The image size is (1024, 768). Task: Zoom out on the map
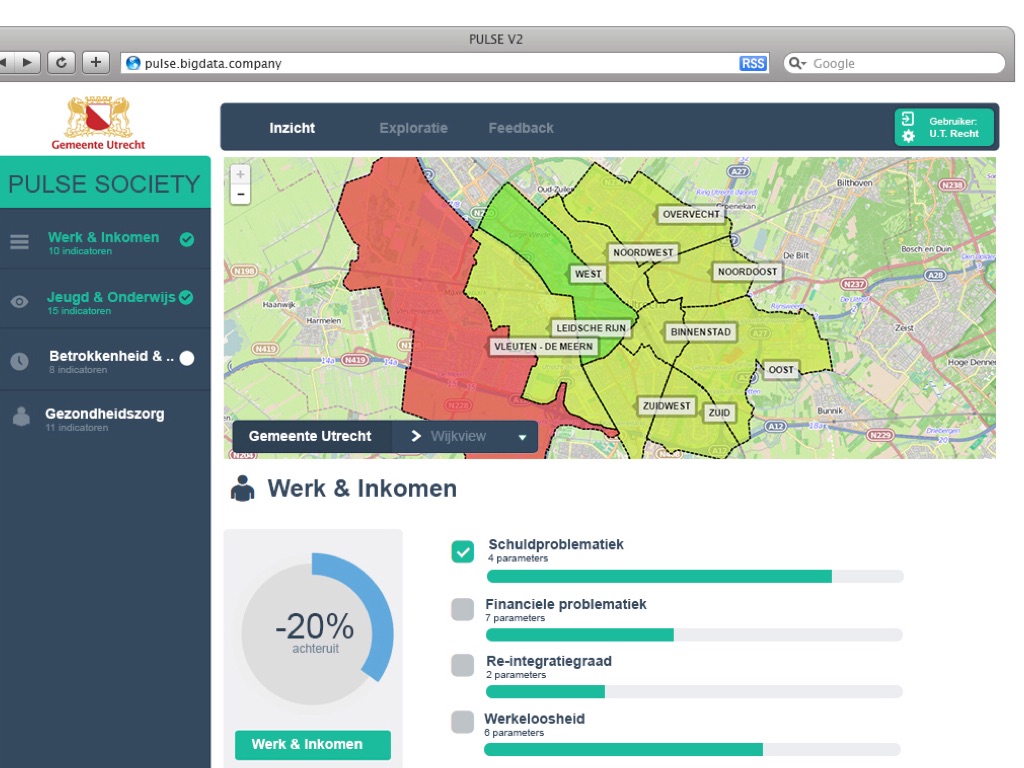coord(240,194)
